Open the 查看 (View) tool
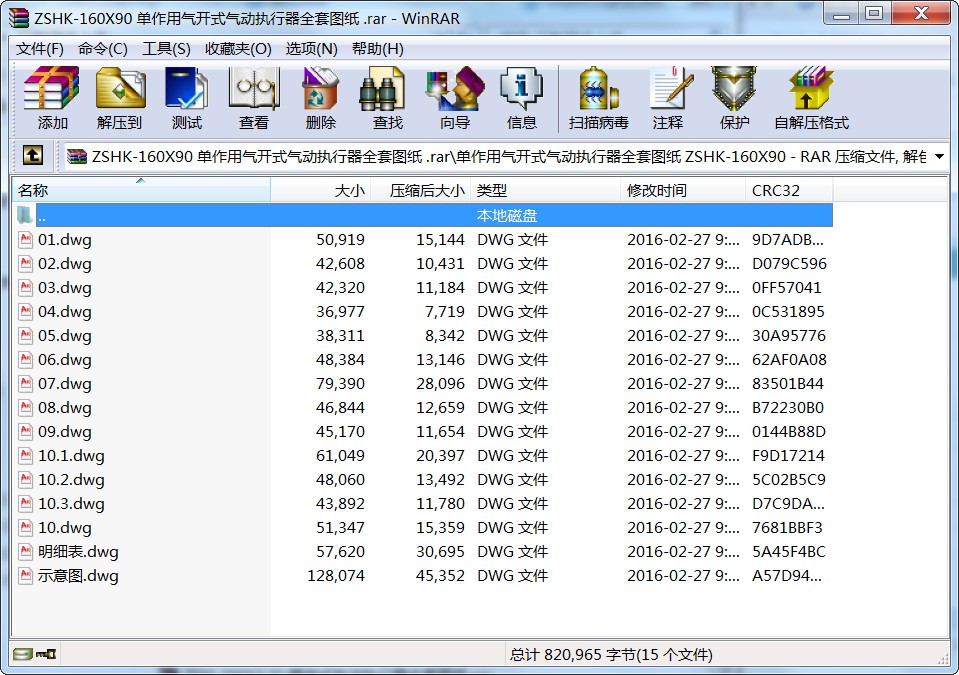Screen dimensions: 959x675 [x=254, y=98]
